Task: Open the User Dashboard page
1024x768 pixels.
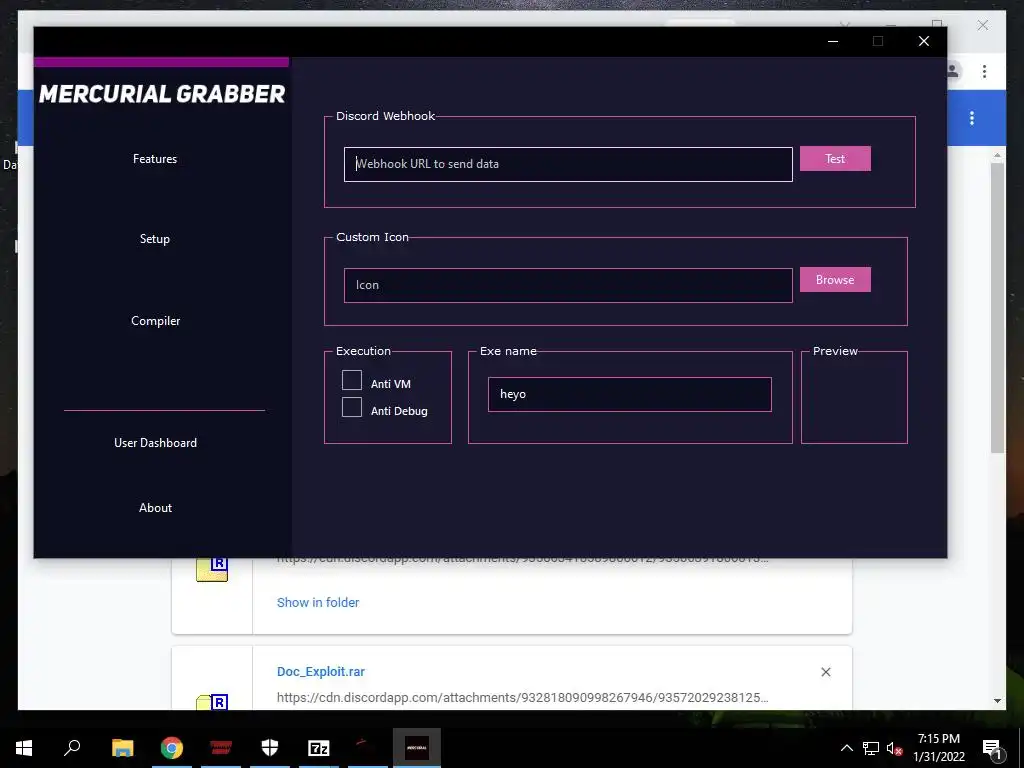Action: click(155, 443)
